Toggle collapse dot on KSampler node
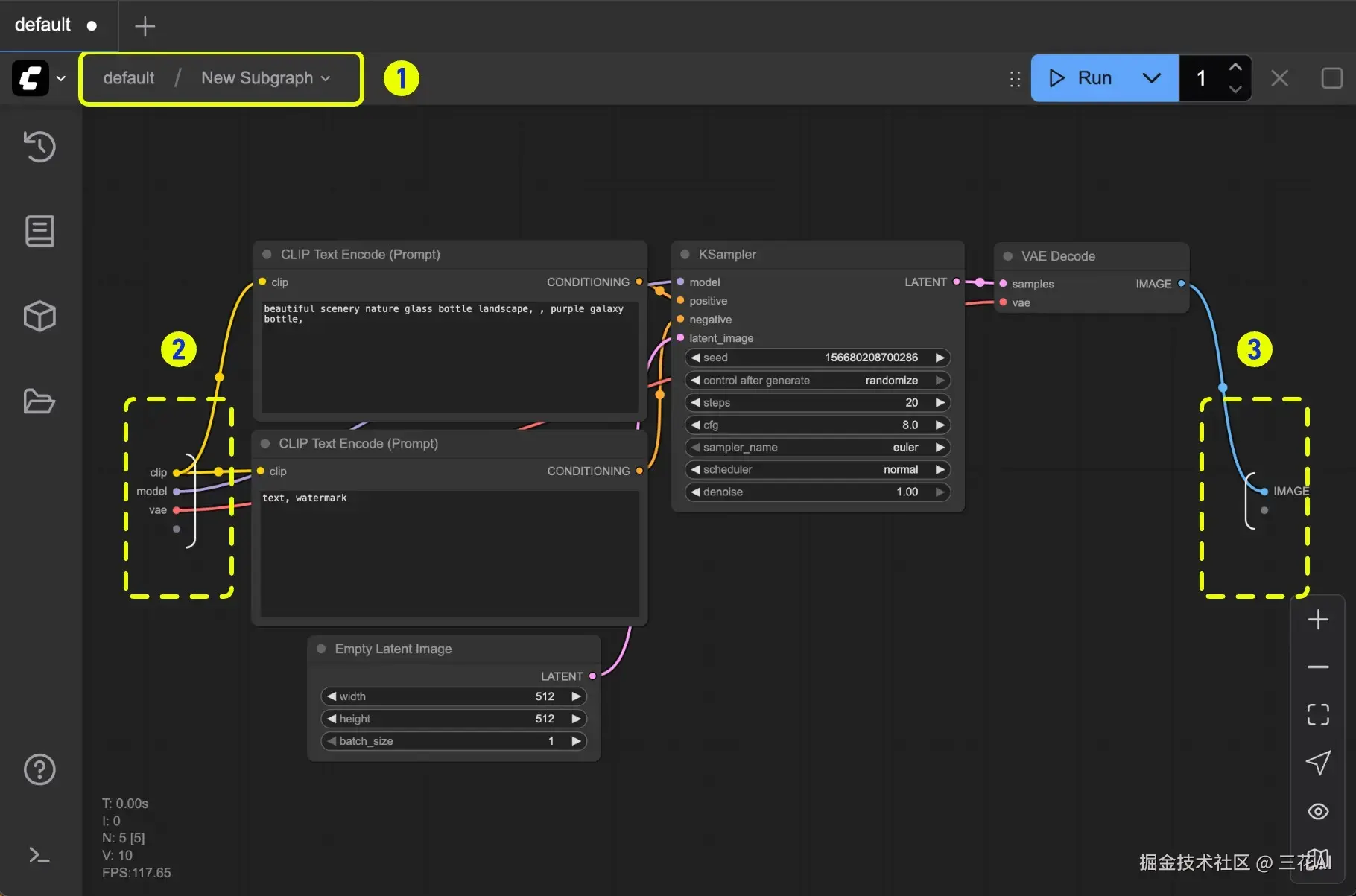 685,255
